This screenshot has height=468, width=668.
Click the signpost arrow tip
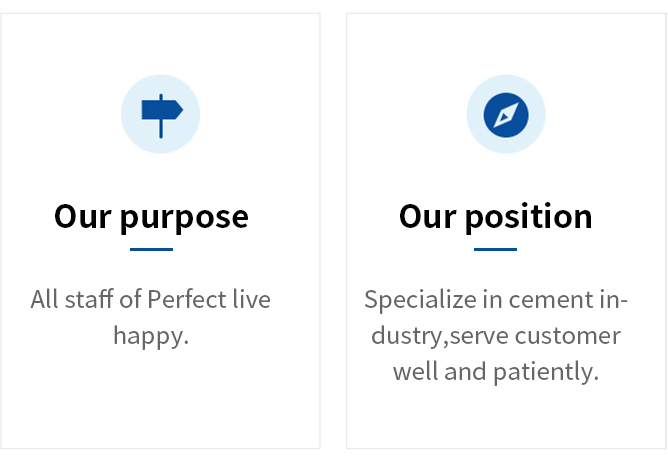(179, 110)
